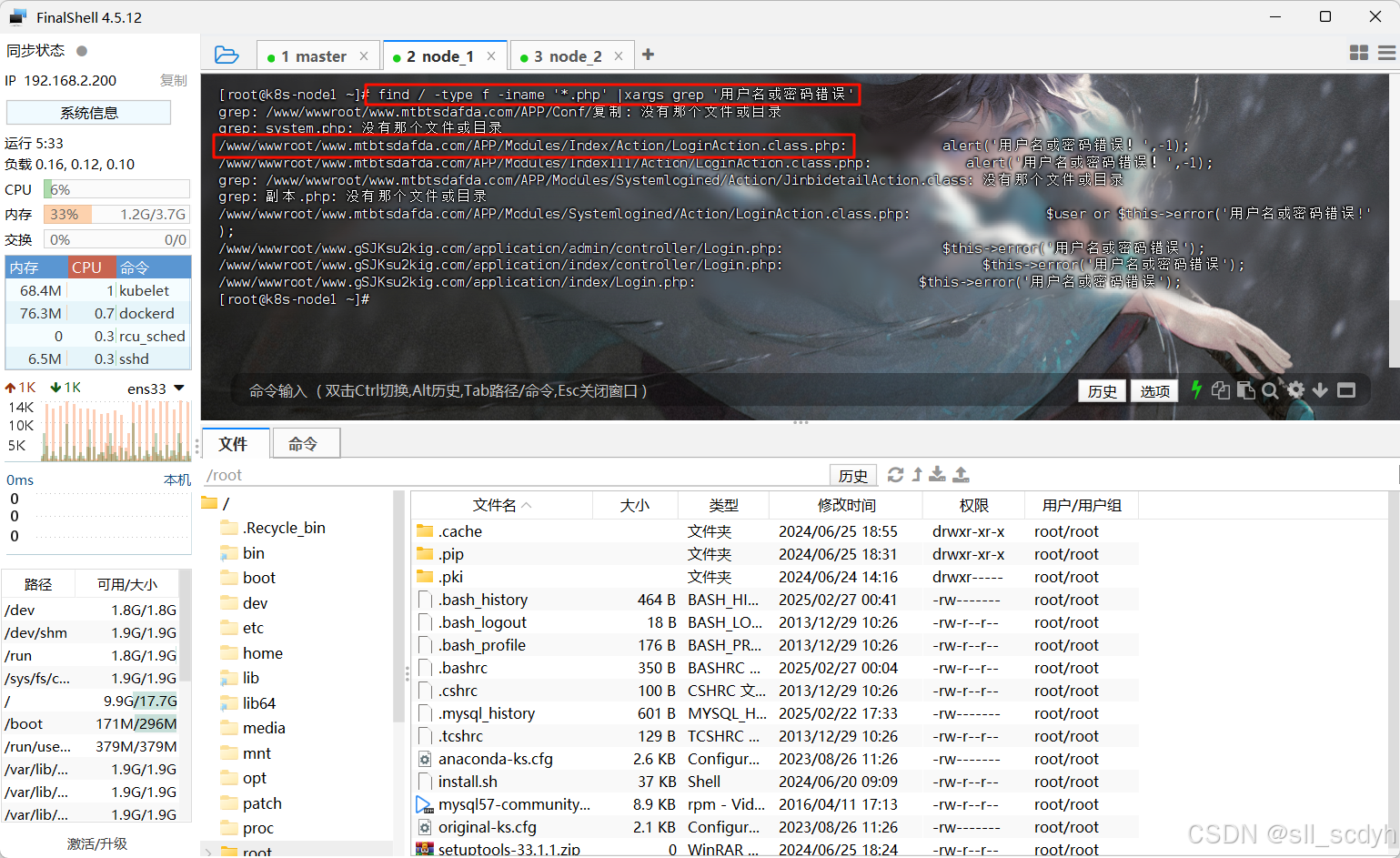
Task: Close the 3 node_2 tab
Action: [619, 56]
